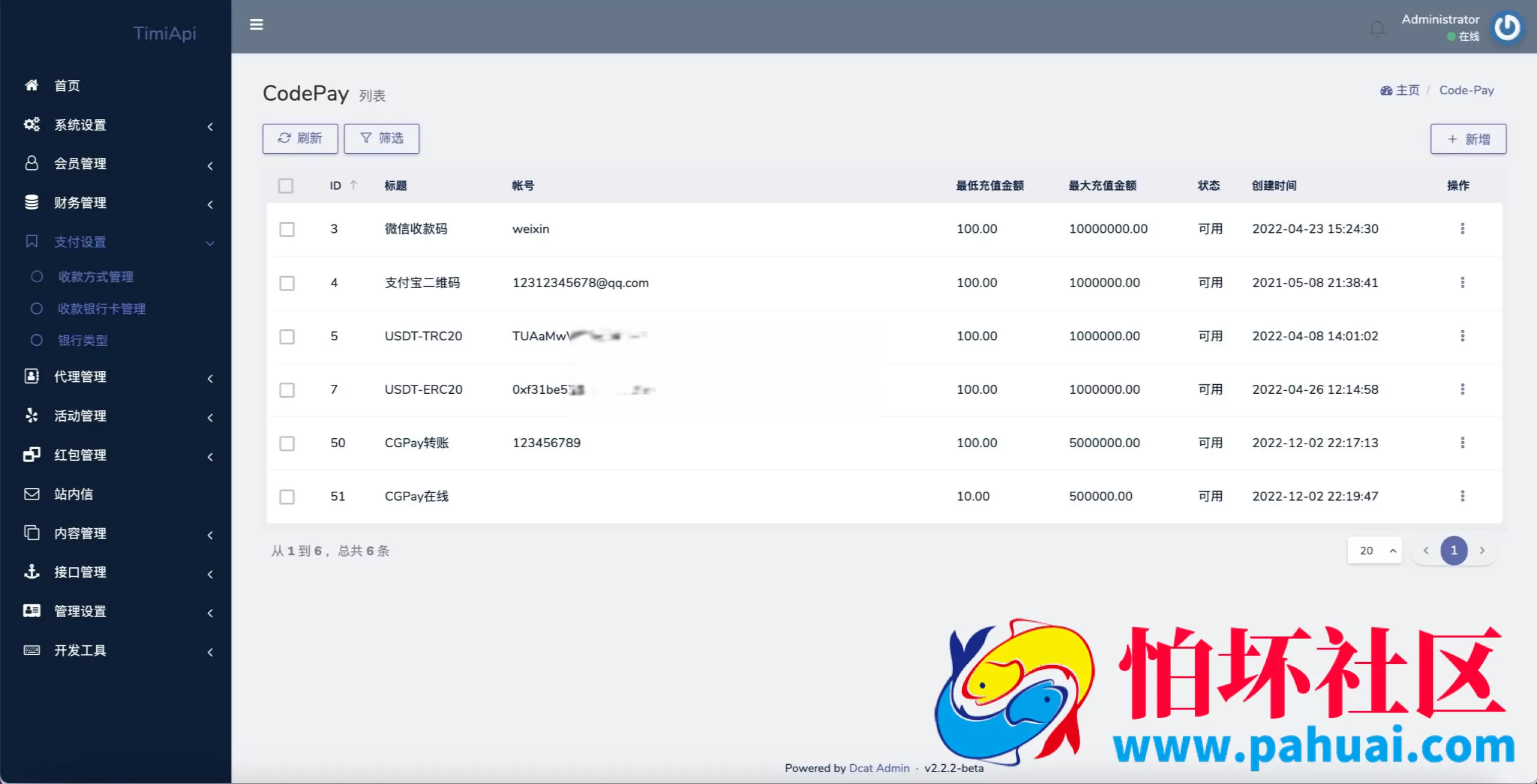Click the keyboard icon beside 开发工具
Viewport: 1537px width, 784px height.
click(x=32, y=650)
